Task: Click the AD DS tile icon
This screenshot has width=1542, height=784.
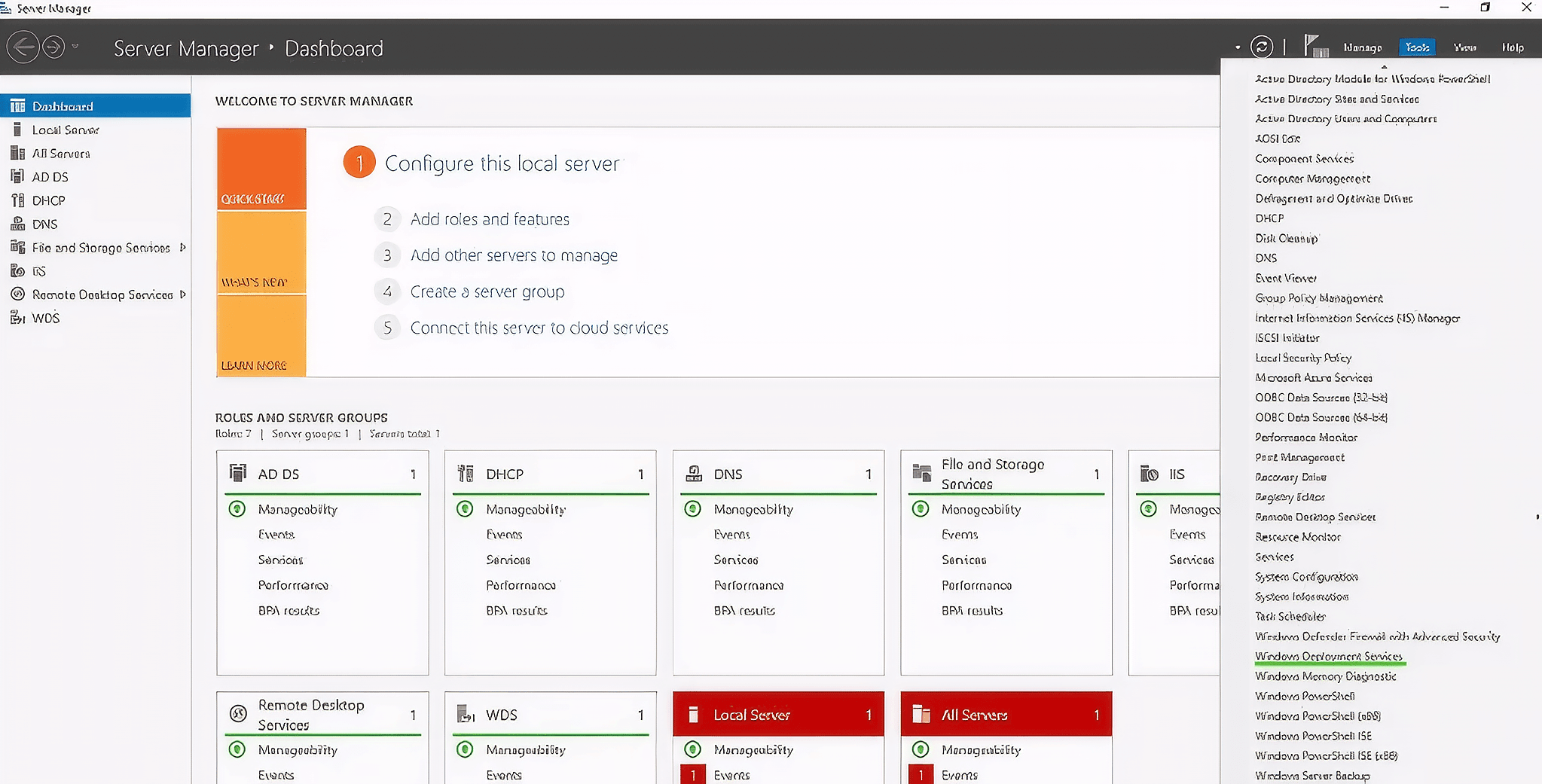Action: coord(238,473)
